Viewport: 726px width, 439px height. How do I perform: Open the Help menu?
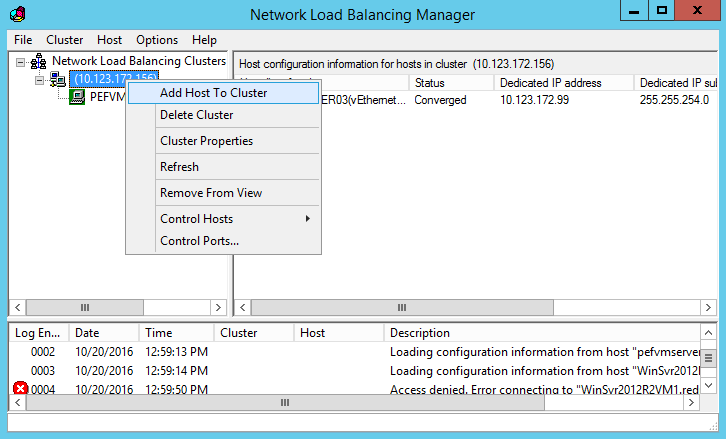[204, 40]
